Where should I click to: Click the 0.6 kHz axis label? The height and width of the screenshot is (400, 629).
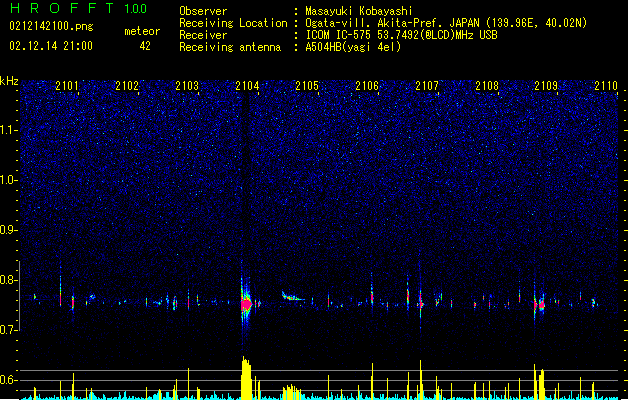(9, 380)
